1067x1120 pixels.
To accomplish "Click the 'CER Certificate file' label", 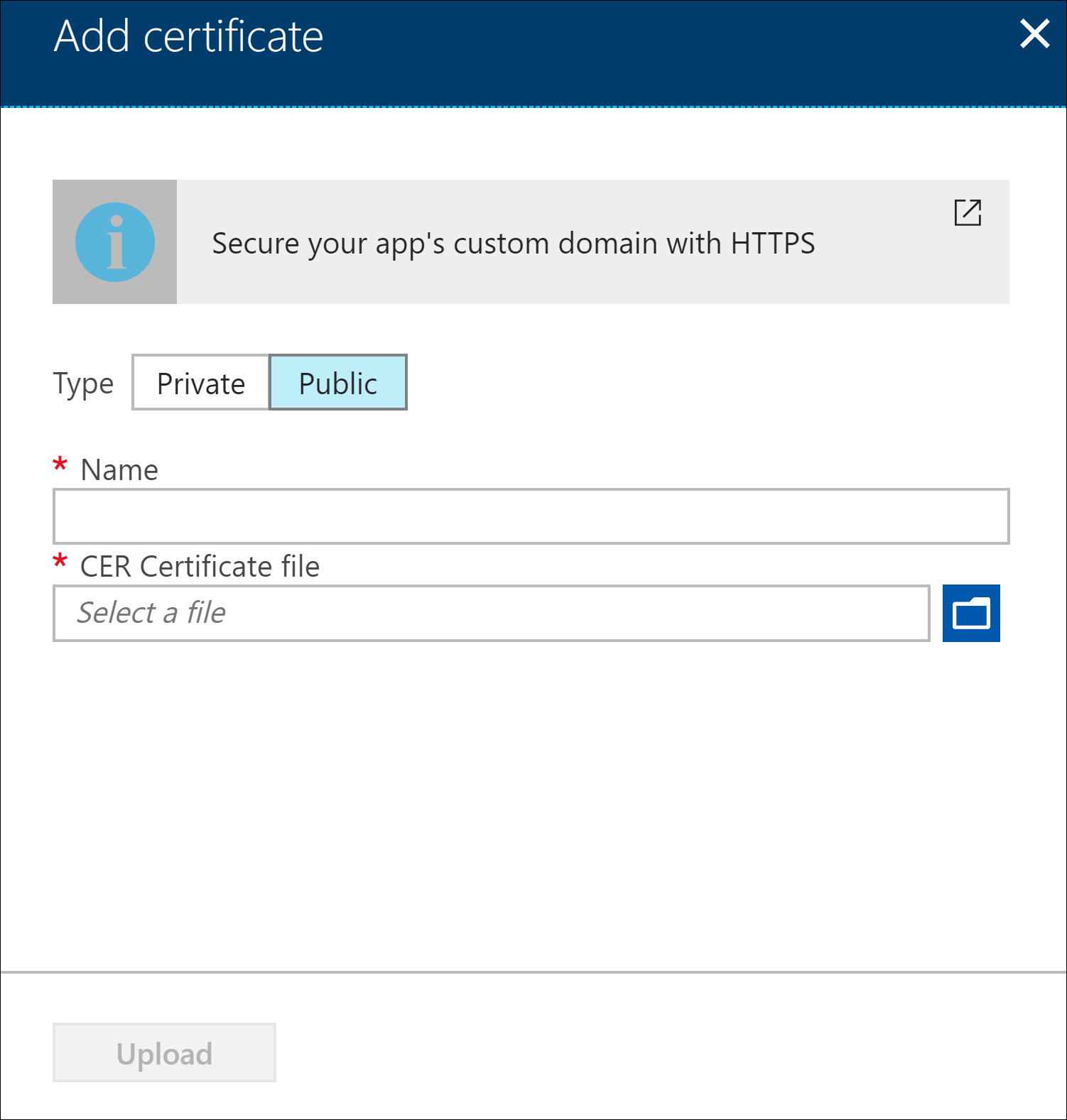I will 200,567.
